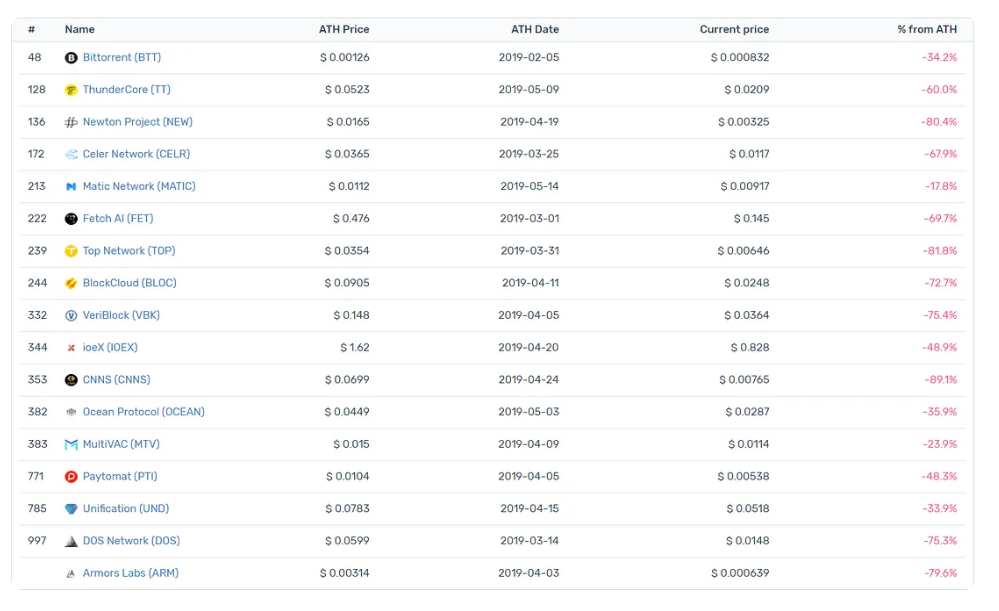Open the Unification (UND) link
The image size is (999, 611).
pyautogui.click(x=126, y=508)
